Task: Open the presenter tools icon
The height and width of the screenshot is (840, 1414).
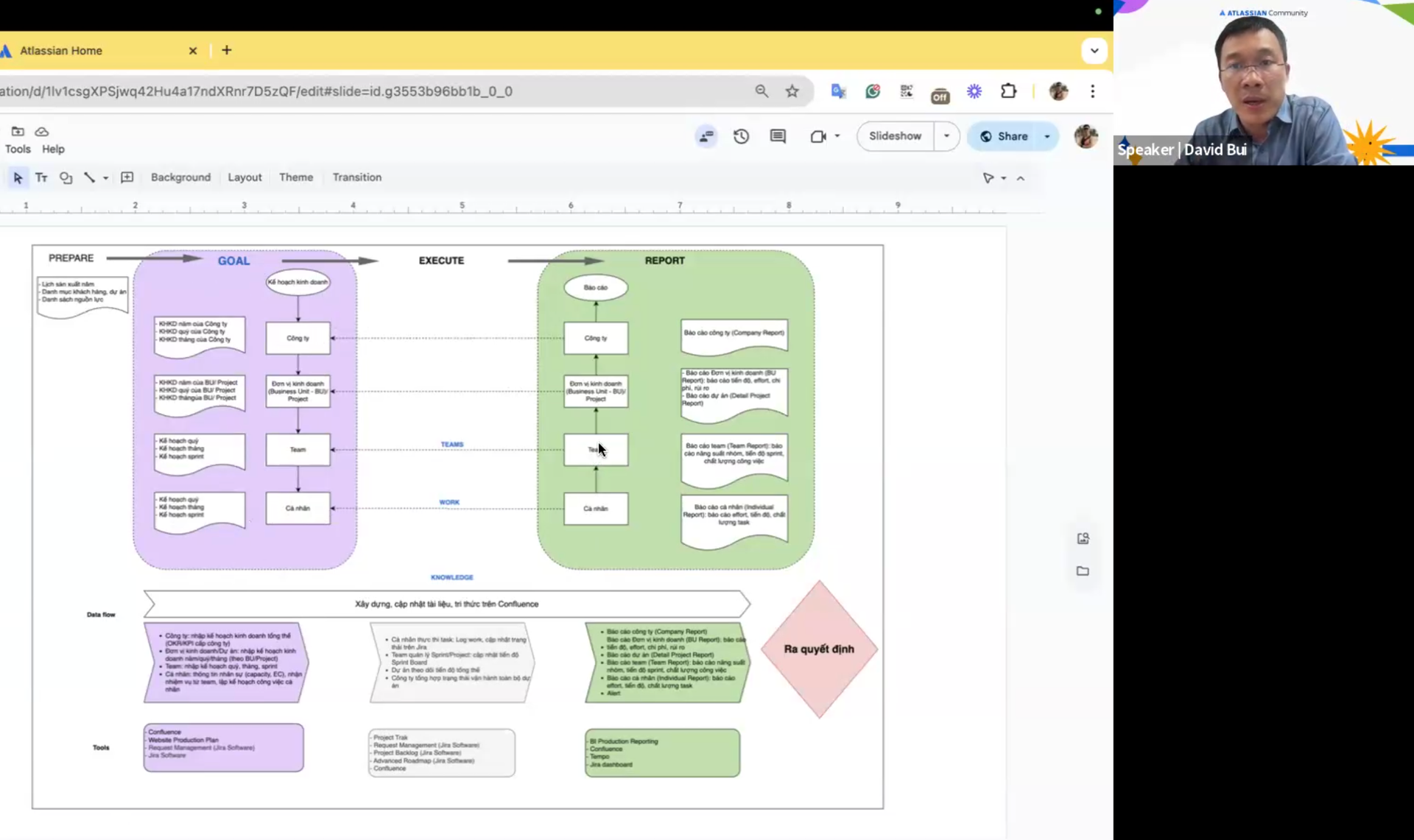Action: [x=706, y=136]
